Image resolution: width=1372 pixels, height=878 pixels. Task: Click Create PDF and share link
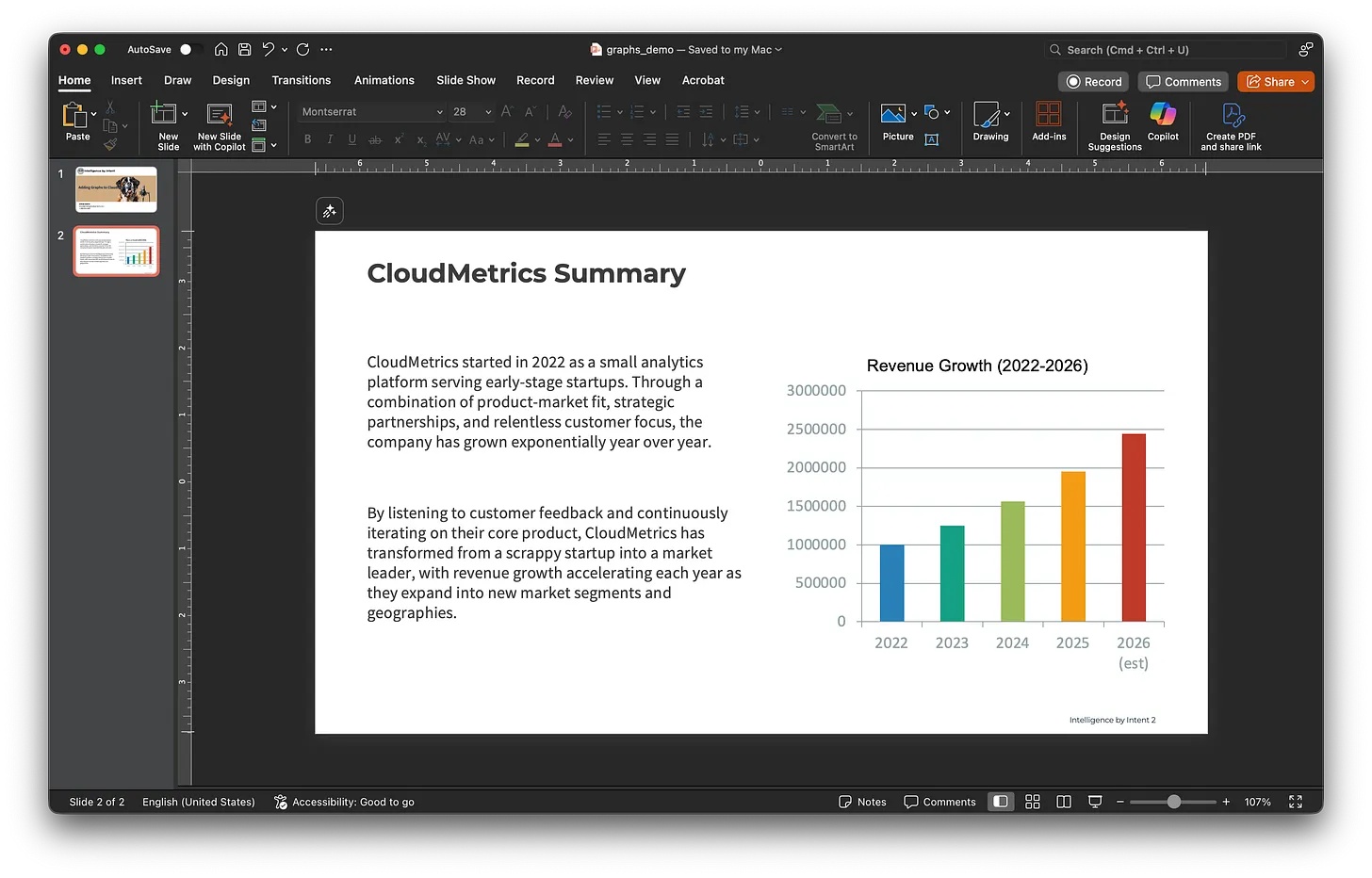coord(1231,125)
